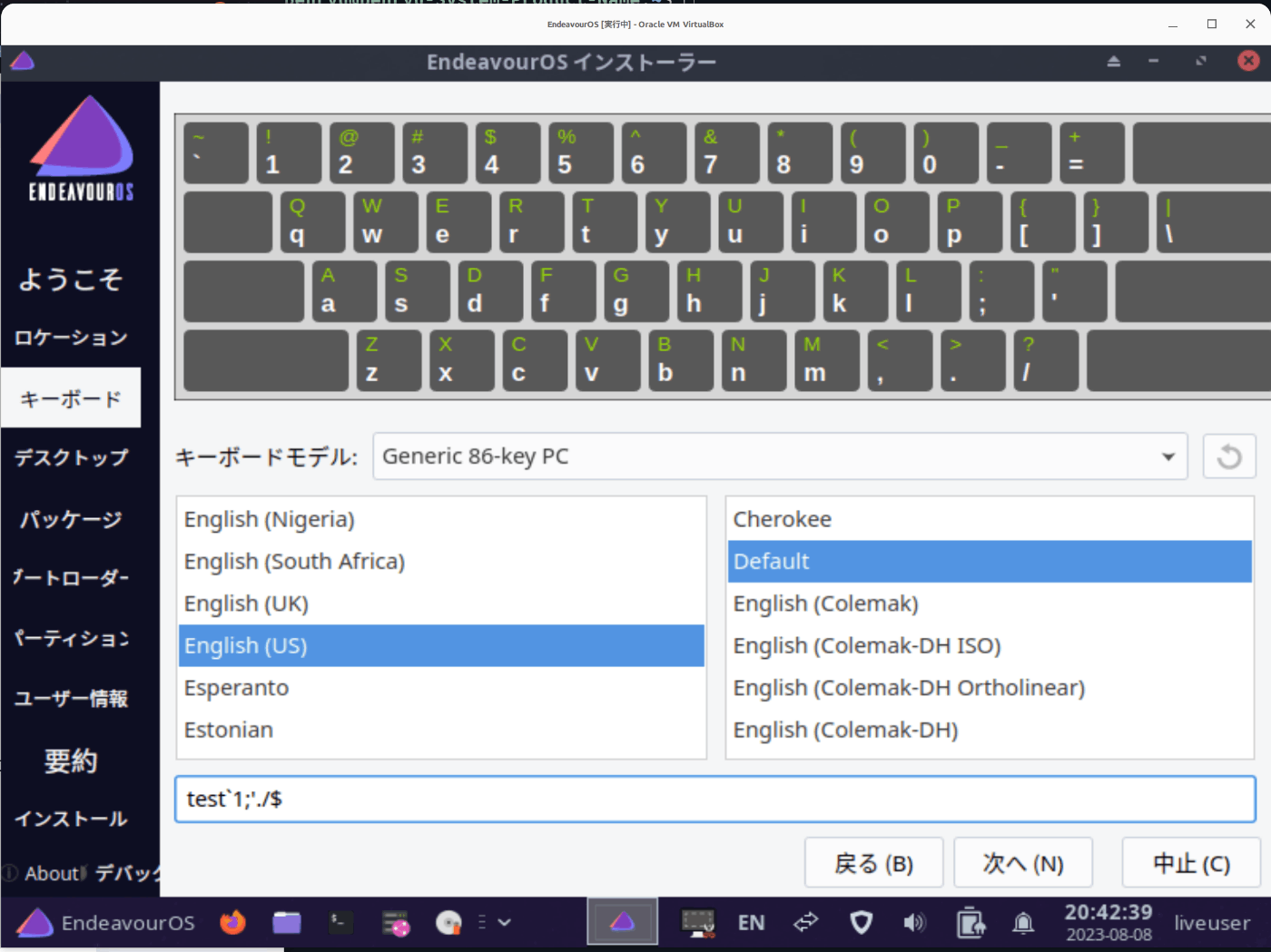This screenshot has width=1271, height=952.
Task: Select the installer task button in the panel
Action: pyautogui.click(x=622, y=922)
